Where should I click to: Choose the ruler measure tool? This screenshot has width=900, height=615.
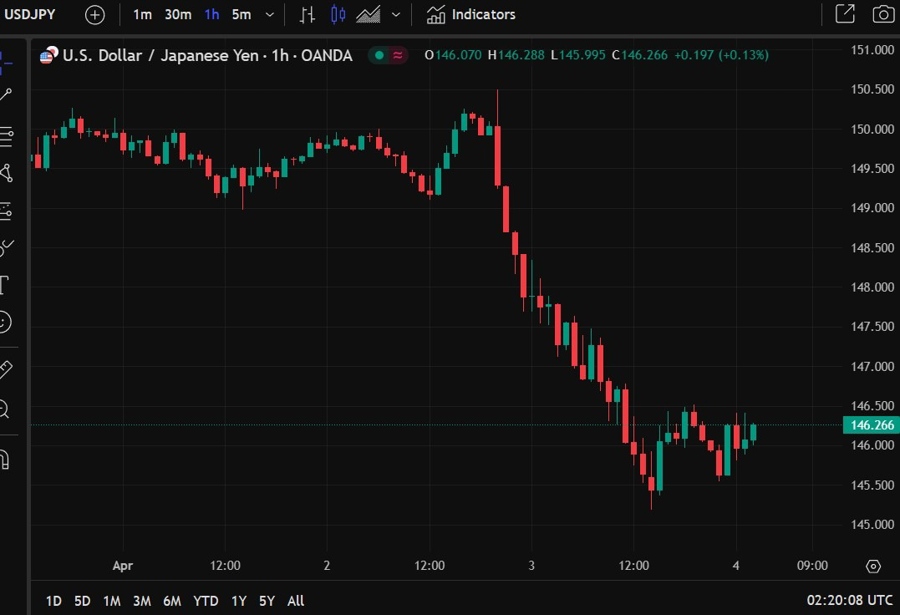[5, 369]
